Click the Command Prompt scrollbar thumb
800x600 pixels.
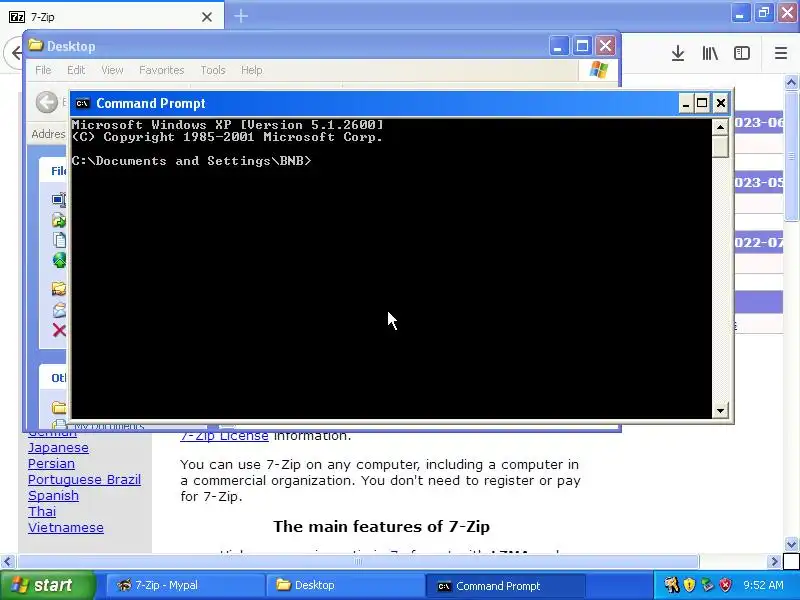pos(720,146)
